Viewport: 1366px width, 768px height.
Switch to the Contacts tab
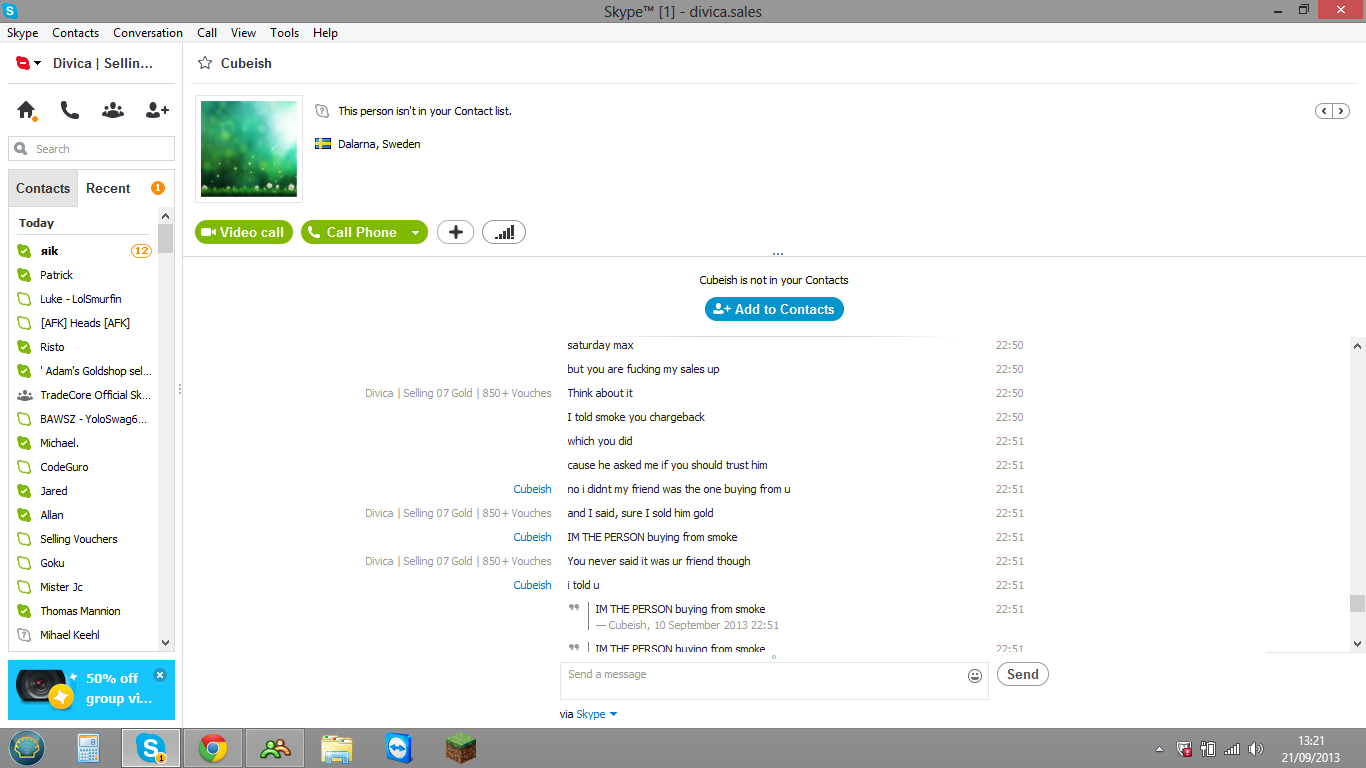[43, 188]
